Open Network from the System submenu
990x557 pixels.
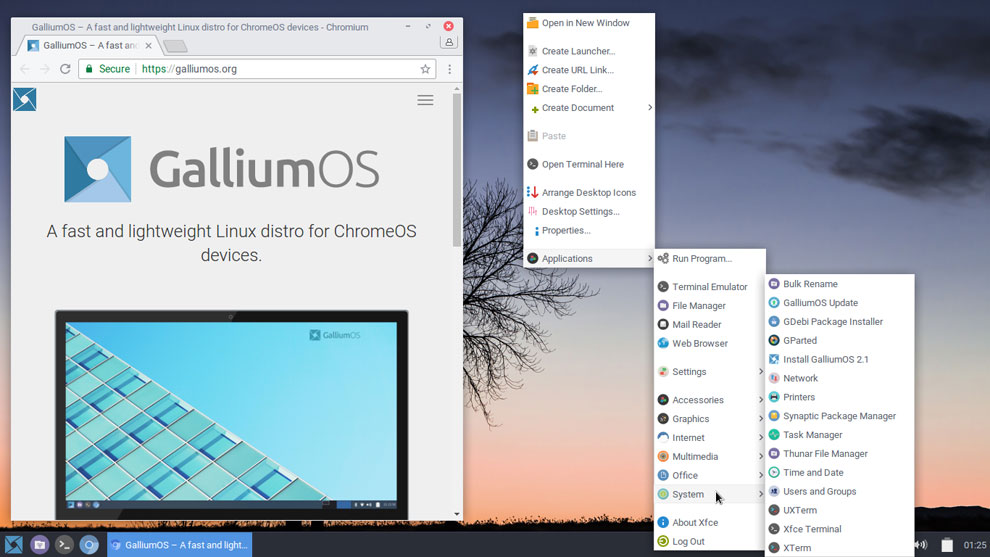(839, 378)
